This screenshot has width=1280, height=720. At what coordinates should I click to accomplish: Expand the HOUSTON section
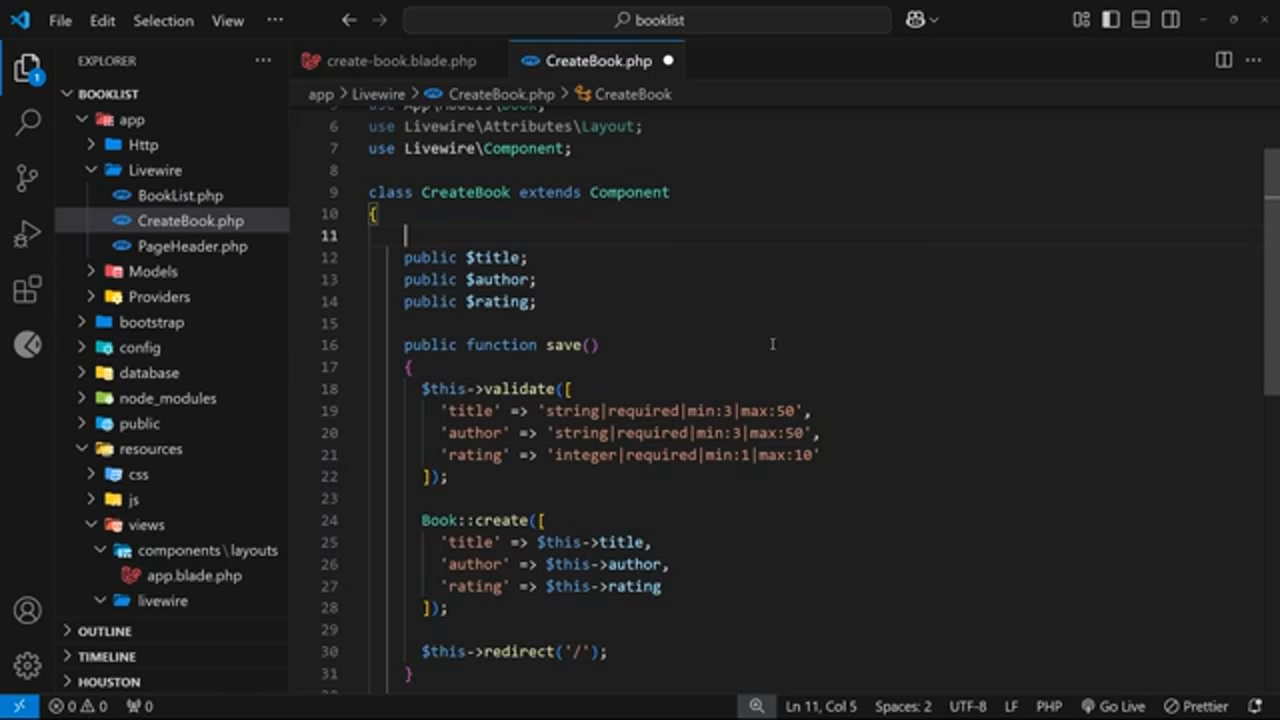[172, 682]
